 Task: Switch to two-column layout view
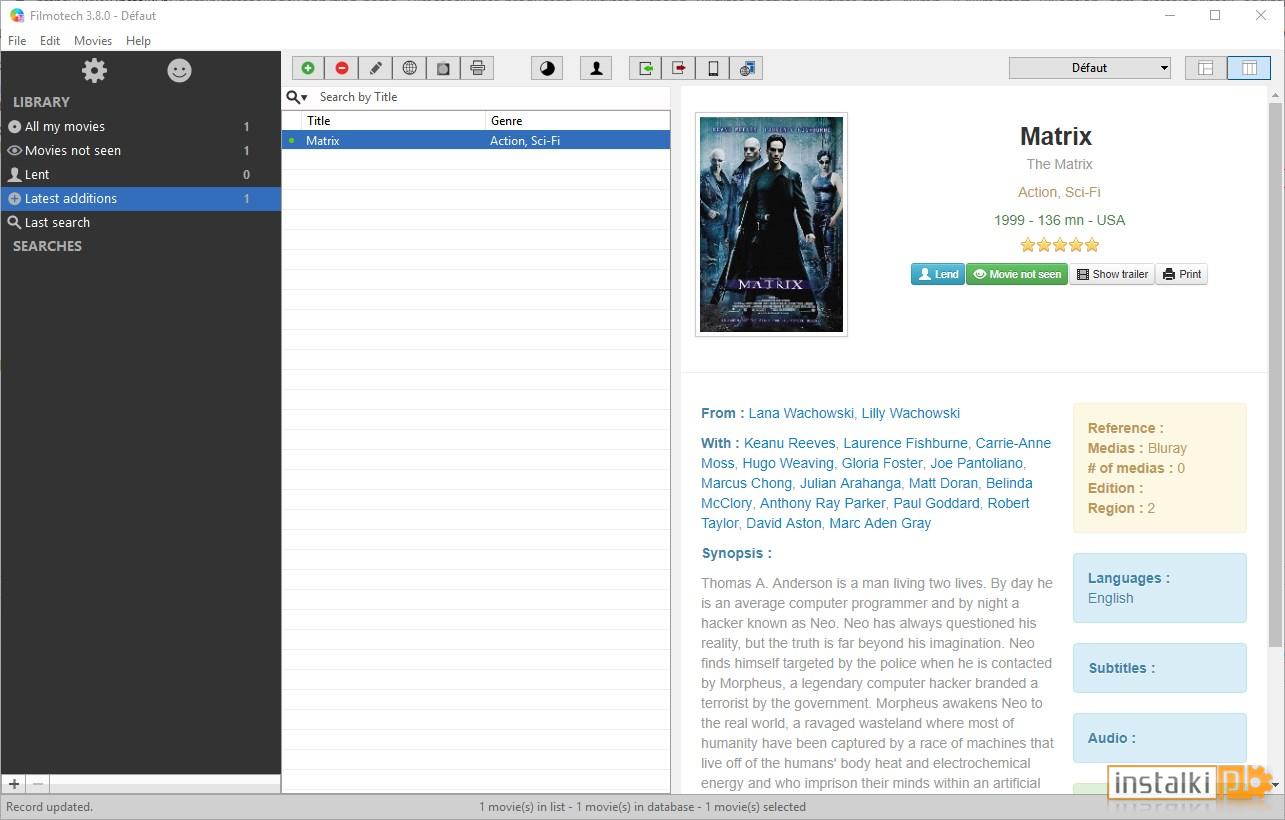point(1249,68)
